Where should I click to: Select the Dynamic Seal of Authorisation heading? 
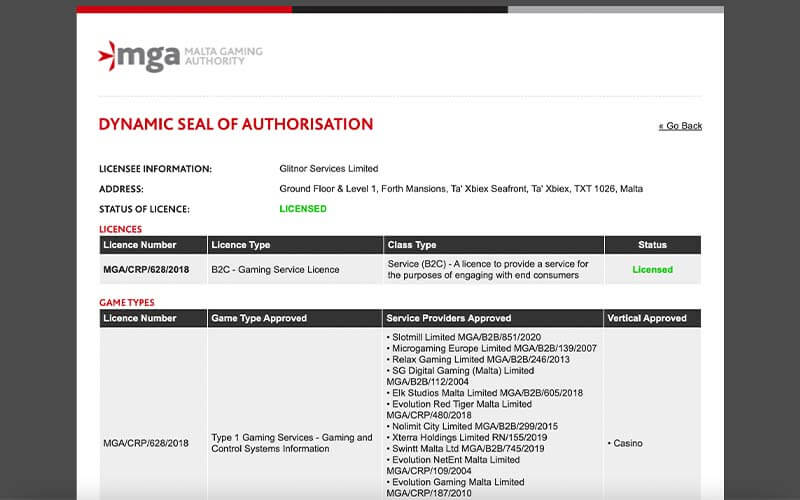click(236, 124)
